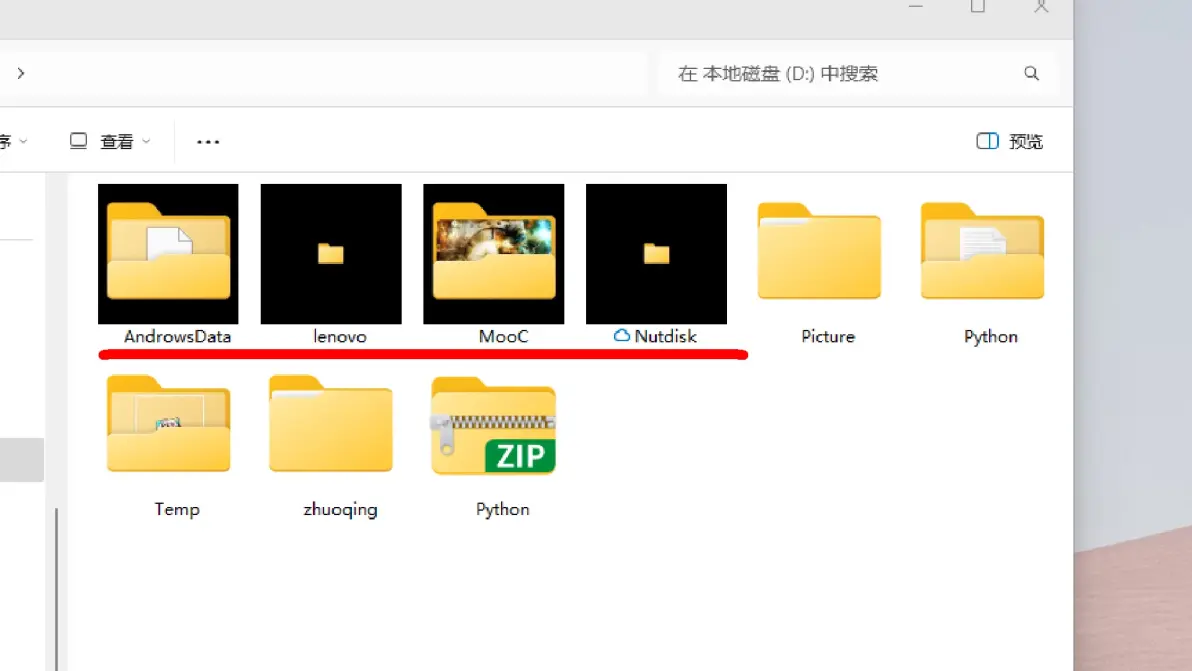Open the Temp folder
This screenshot has width=1192, height=671.
click(x=168, y=425)
